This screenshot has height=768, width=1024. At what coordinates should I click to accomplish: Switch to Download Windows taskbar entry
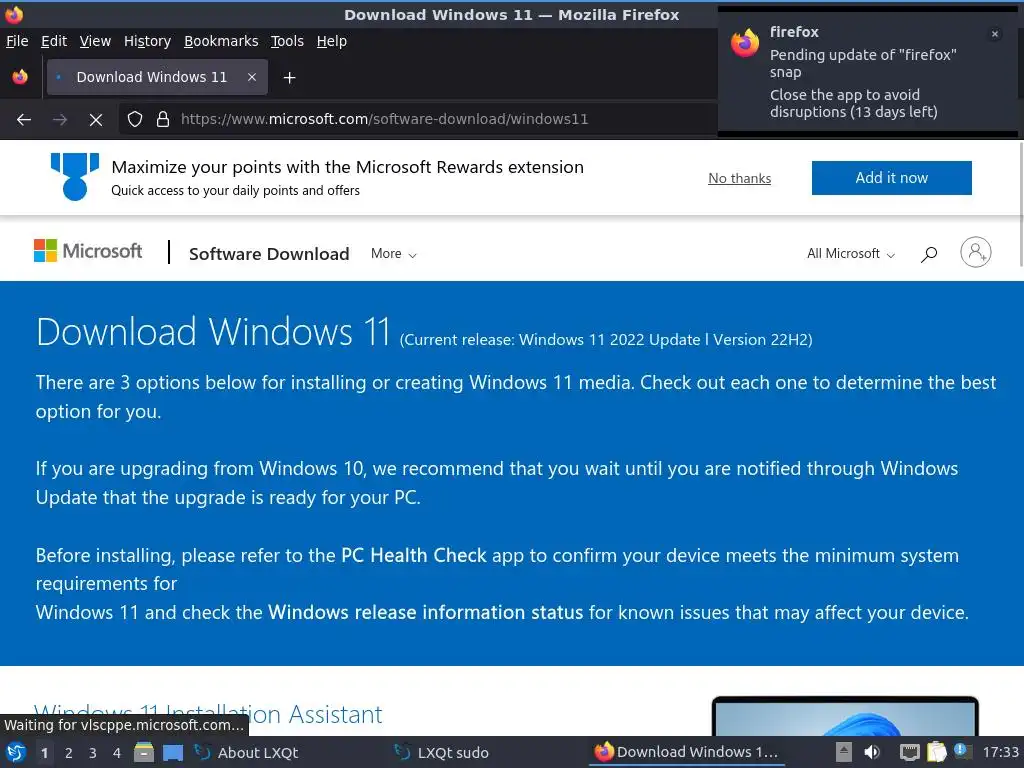686,753
